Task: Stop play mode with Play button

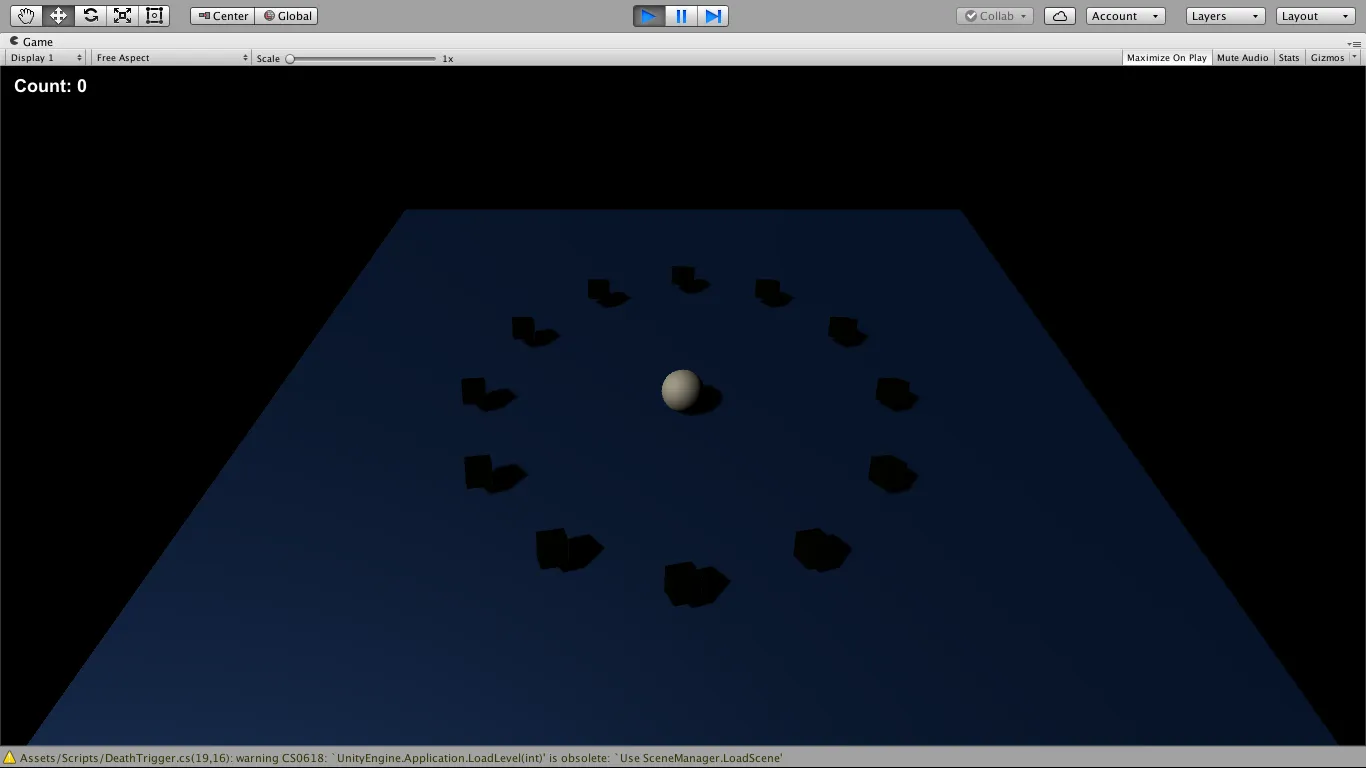Action: coord(649,16)
